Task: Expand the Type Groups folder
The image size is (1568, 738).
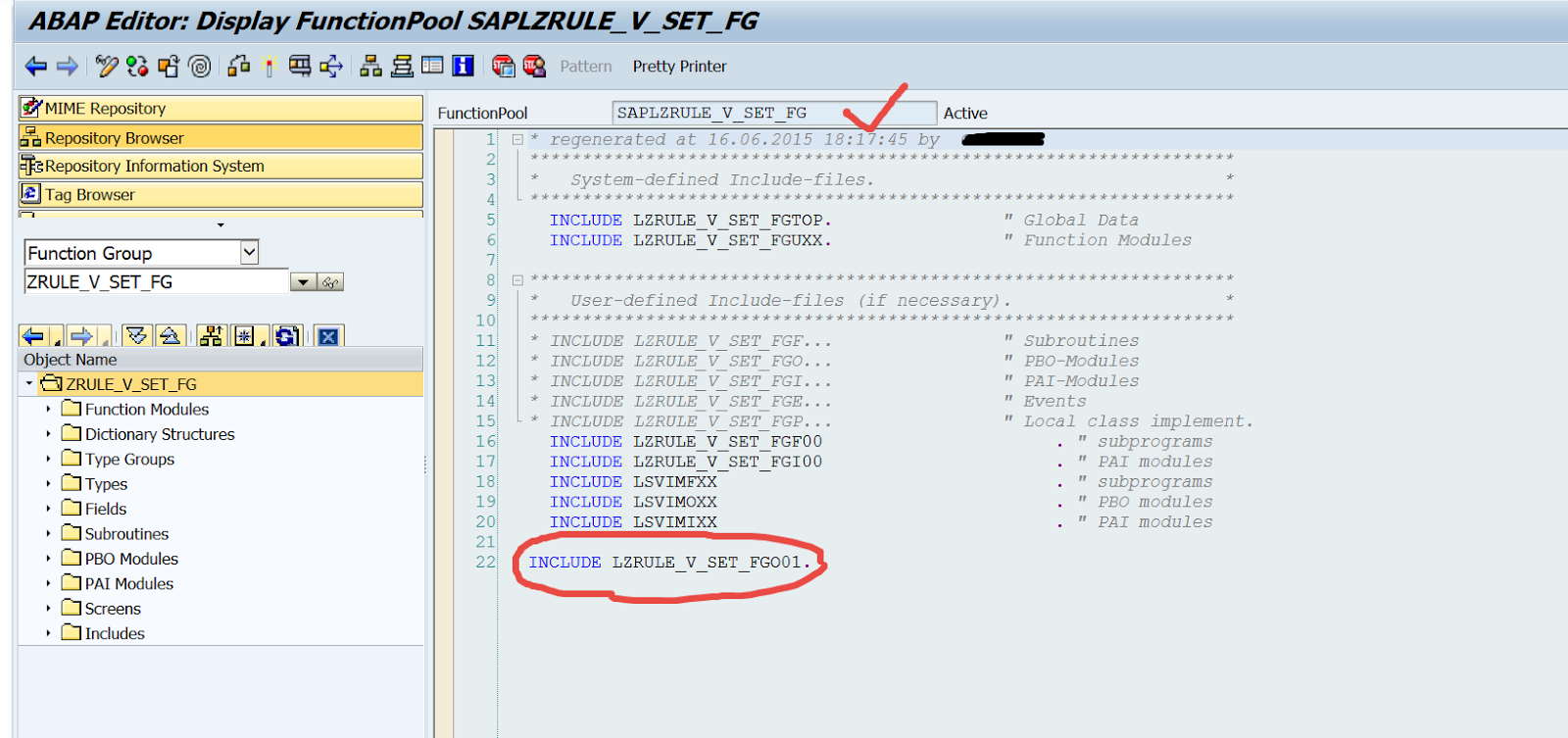Action: [x=48, y=459]
